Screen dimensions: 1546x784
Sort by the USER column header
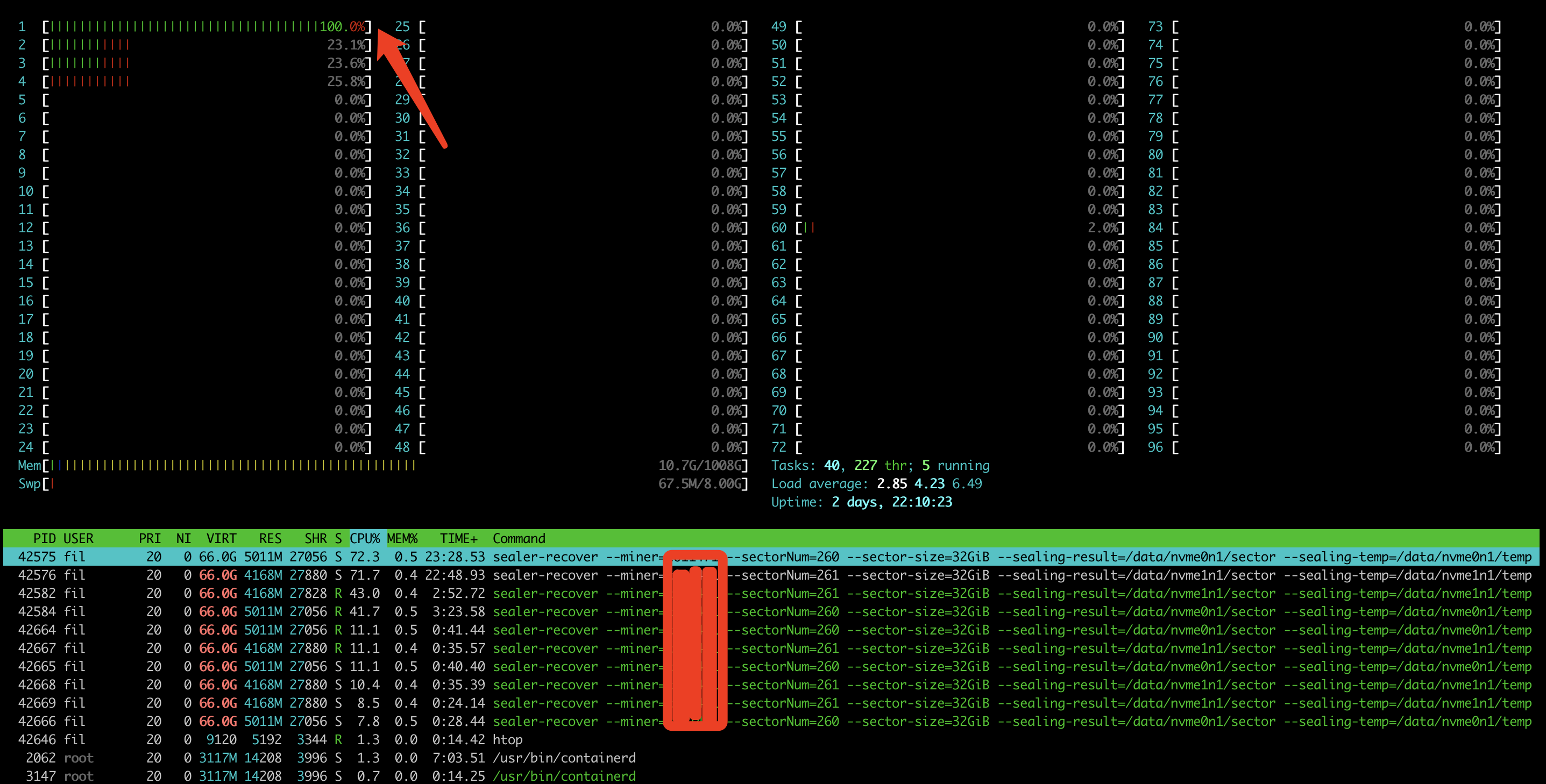pos(79,538)
